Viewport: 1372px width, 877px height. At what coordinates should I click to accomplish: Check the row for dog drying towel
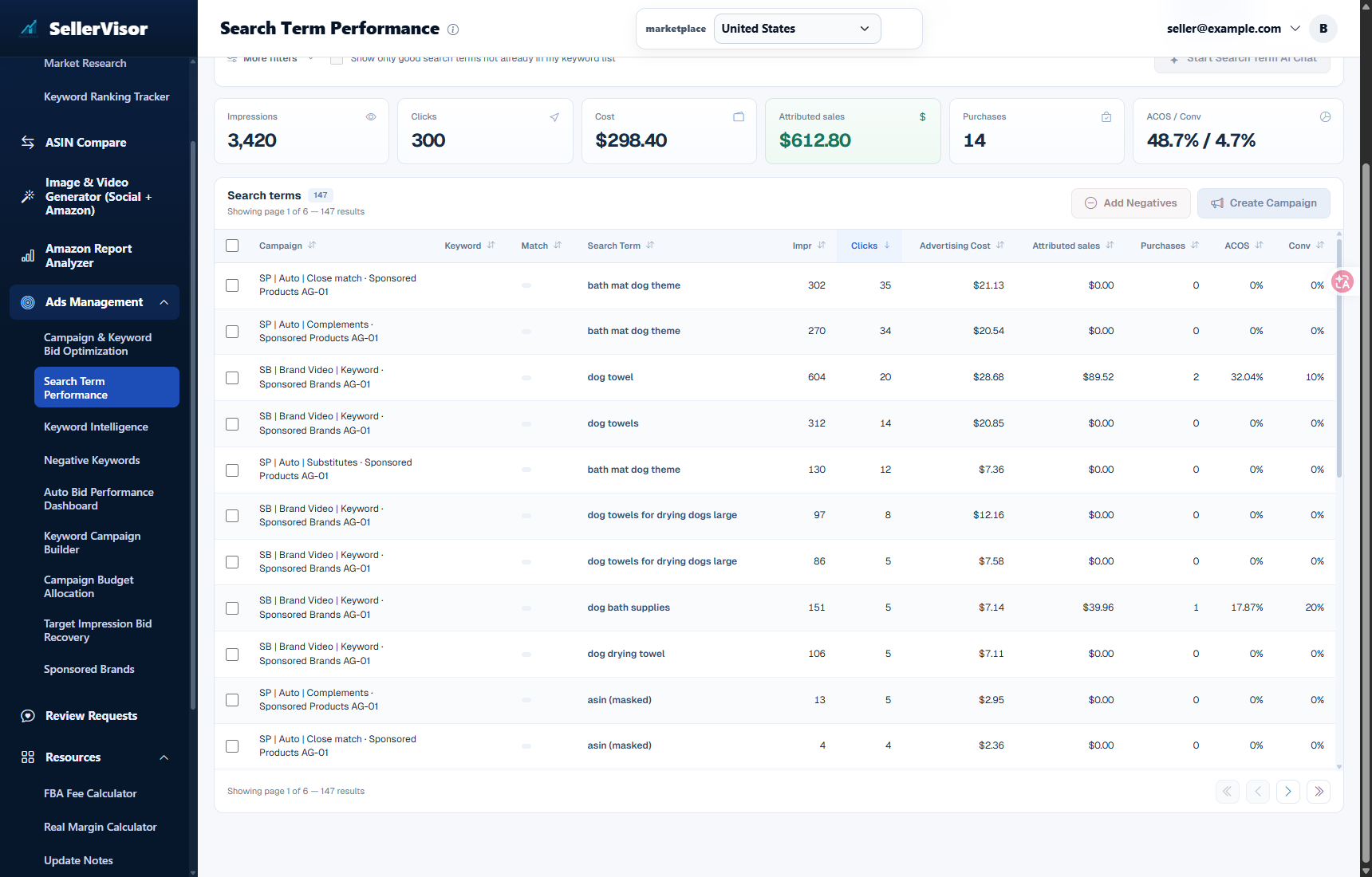pos(232,655)
